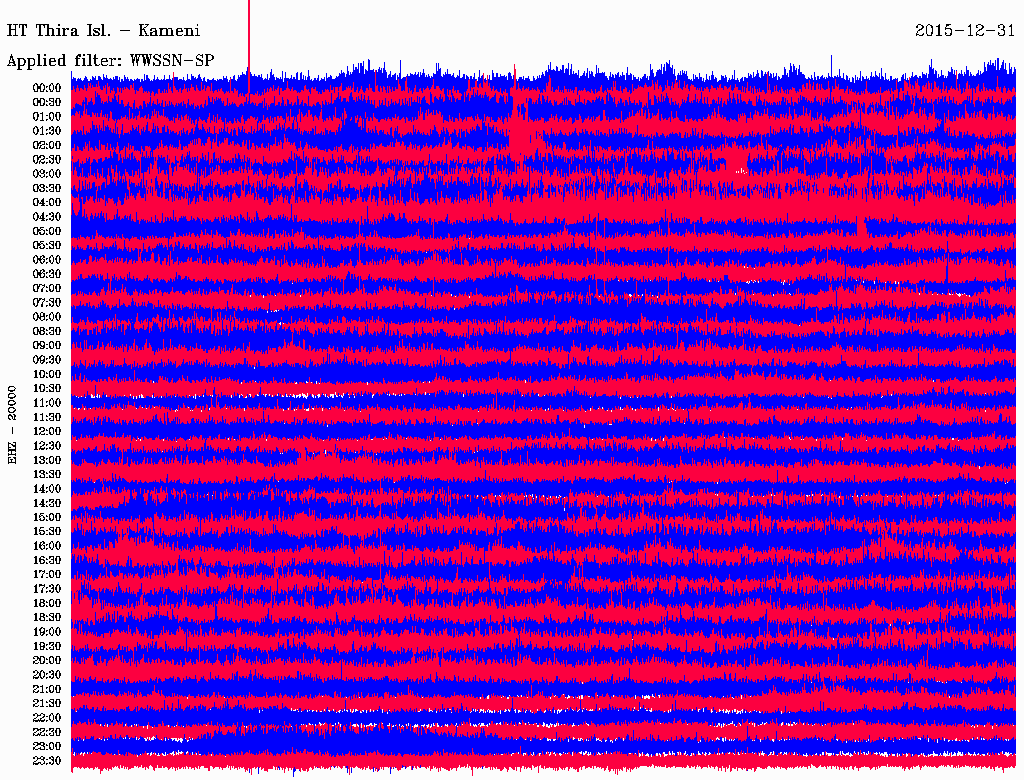Viewport: 1024px width, 780px height.
Task: Click the 13:30 time label
Action: pos(47,474)
